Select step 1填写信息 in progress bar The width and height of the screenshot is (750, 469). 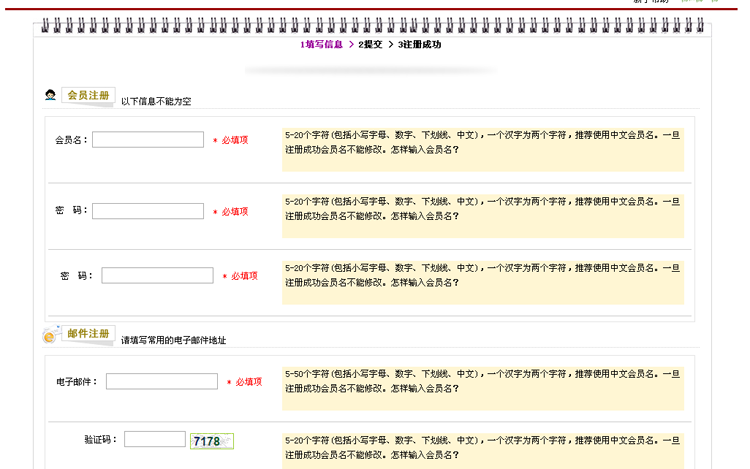(x=321, y=44)
